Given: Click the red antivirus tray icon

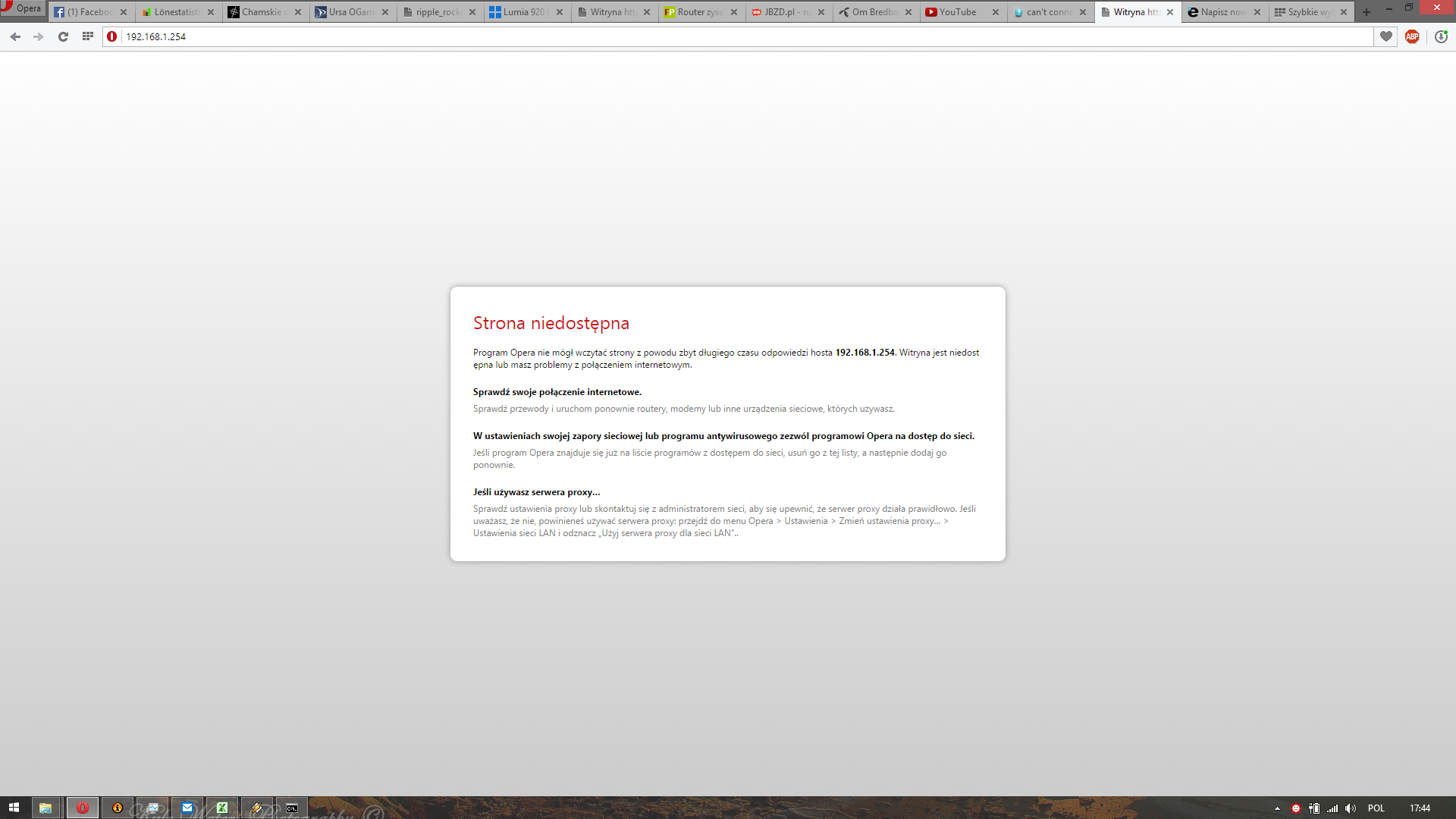Looking at the screenshot, I should coord(1296,808).
